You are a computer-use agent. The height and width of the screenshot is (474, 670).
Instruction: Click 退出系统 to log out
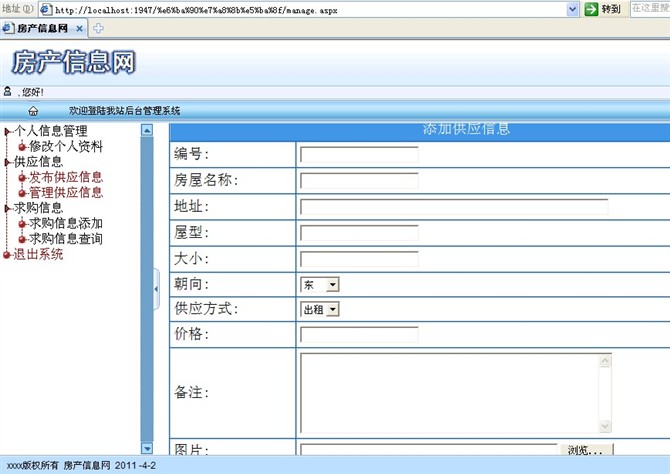[x=38, y=254]
